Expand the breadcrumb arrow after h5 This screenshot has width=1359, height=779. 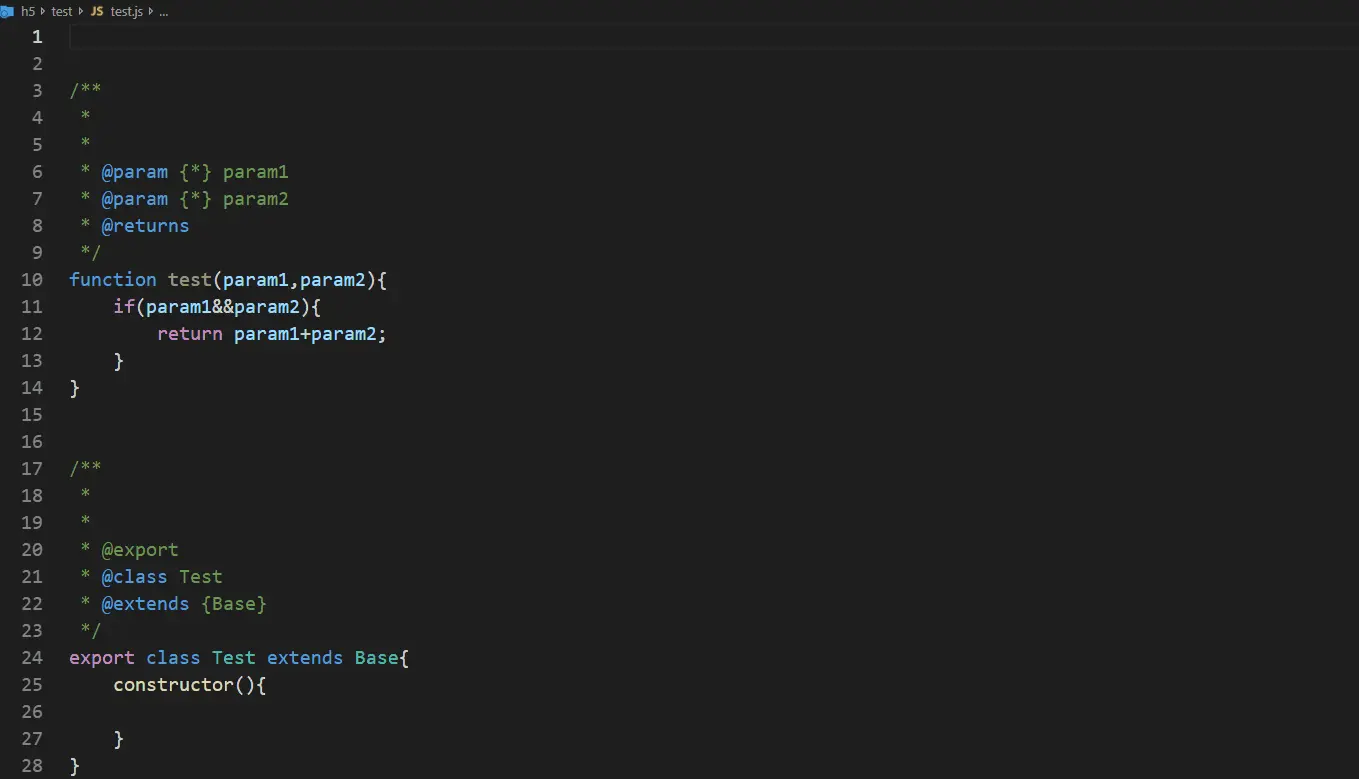(x=44, y=12)
